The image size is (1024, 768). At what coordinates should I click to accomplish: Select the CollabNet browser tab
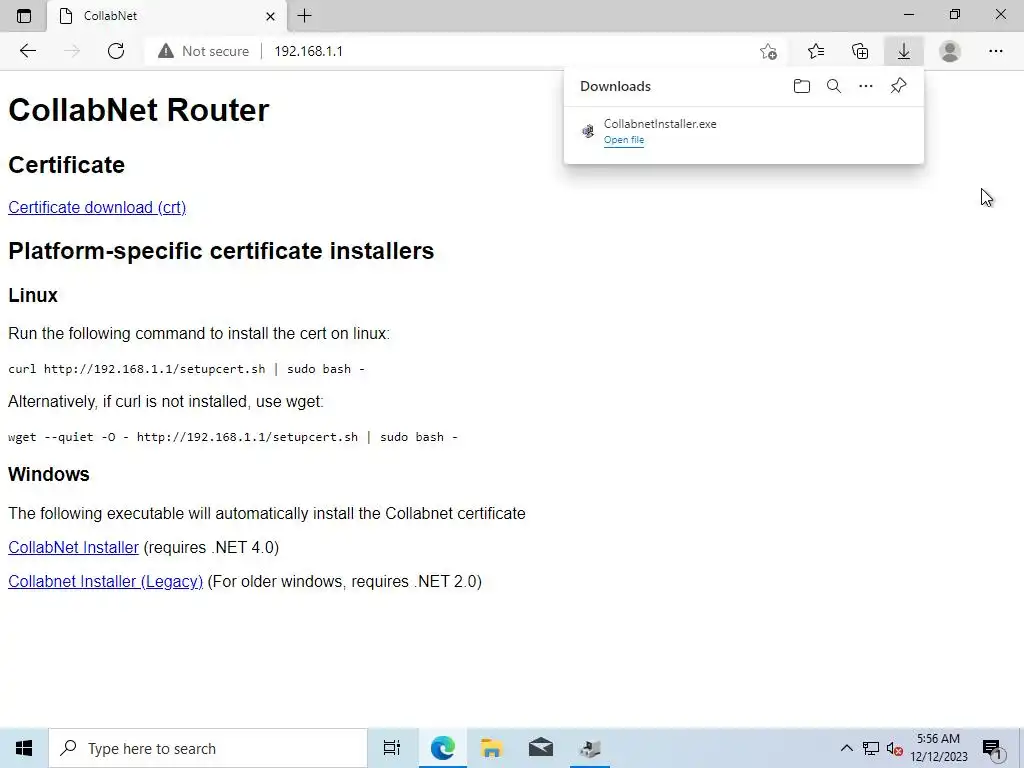tap(167, 16)
